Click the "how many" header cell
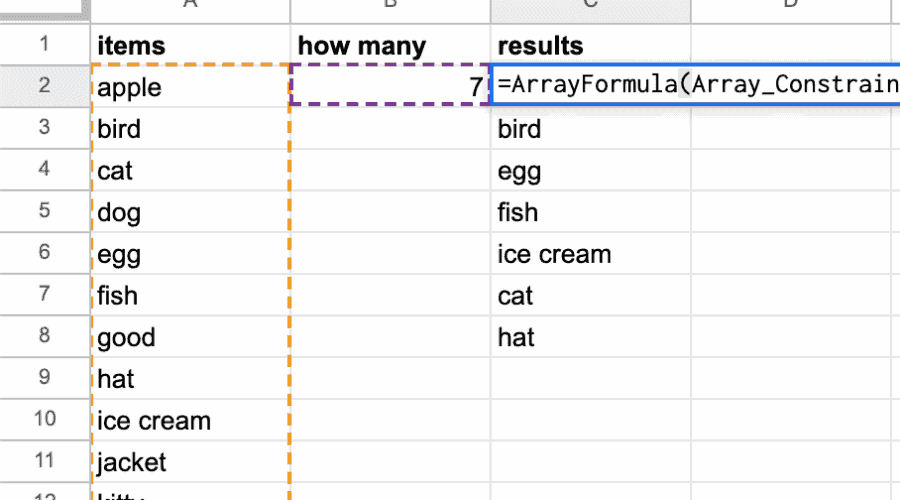The width and height of the screenshot is (900, 500). coord(390,45)
